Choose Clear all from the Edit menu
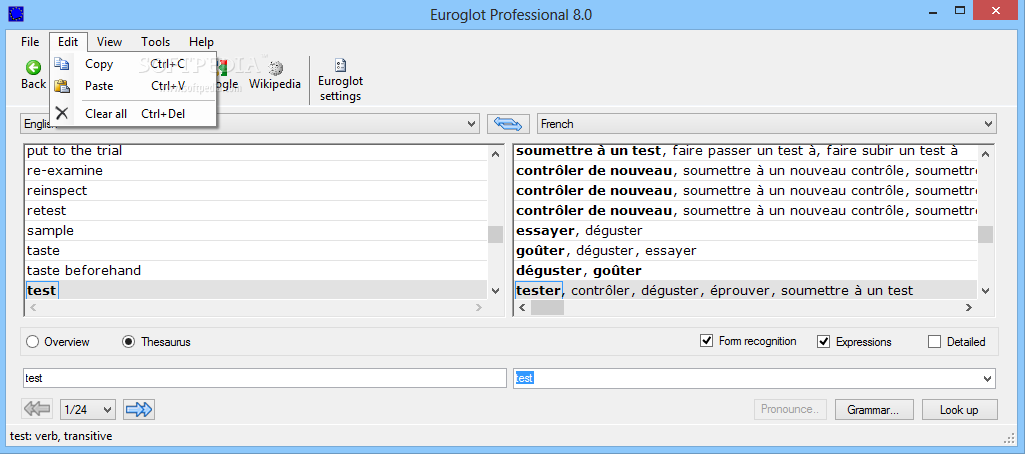 coord(133,114)
